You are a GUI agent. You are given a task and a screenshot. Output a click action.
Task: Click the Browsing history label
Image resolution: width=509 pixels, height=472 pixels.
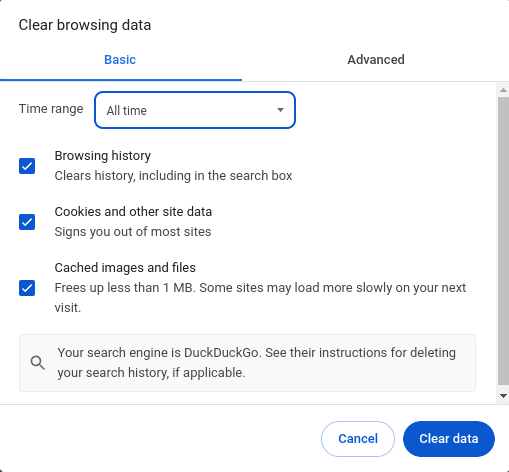click(x=103, y=156)
